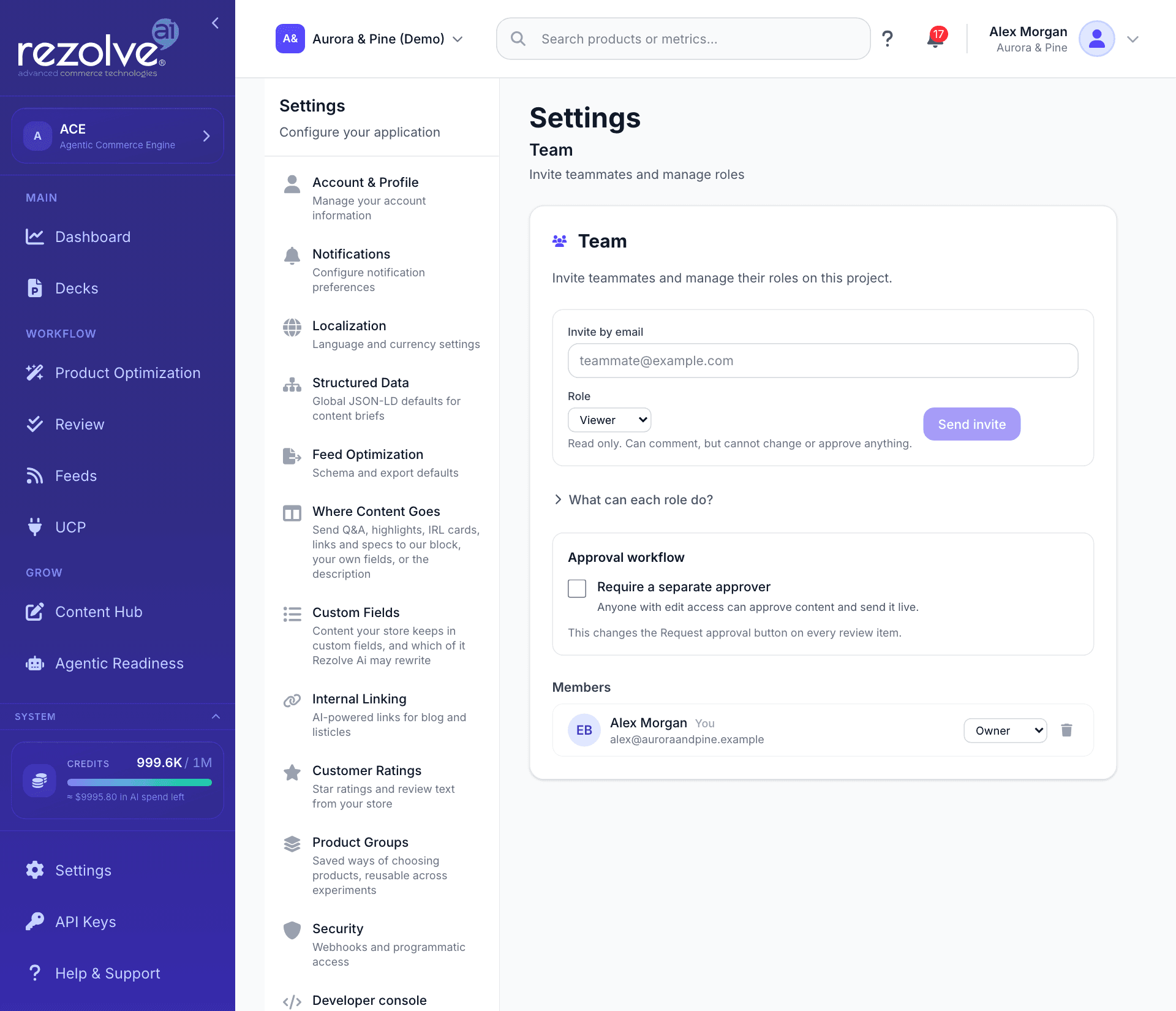Click the 999.6K credits value
The height and width of the screenshot is (1011, 1176).
[x=159, y=762]
